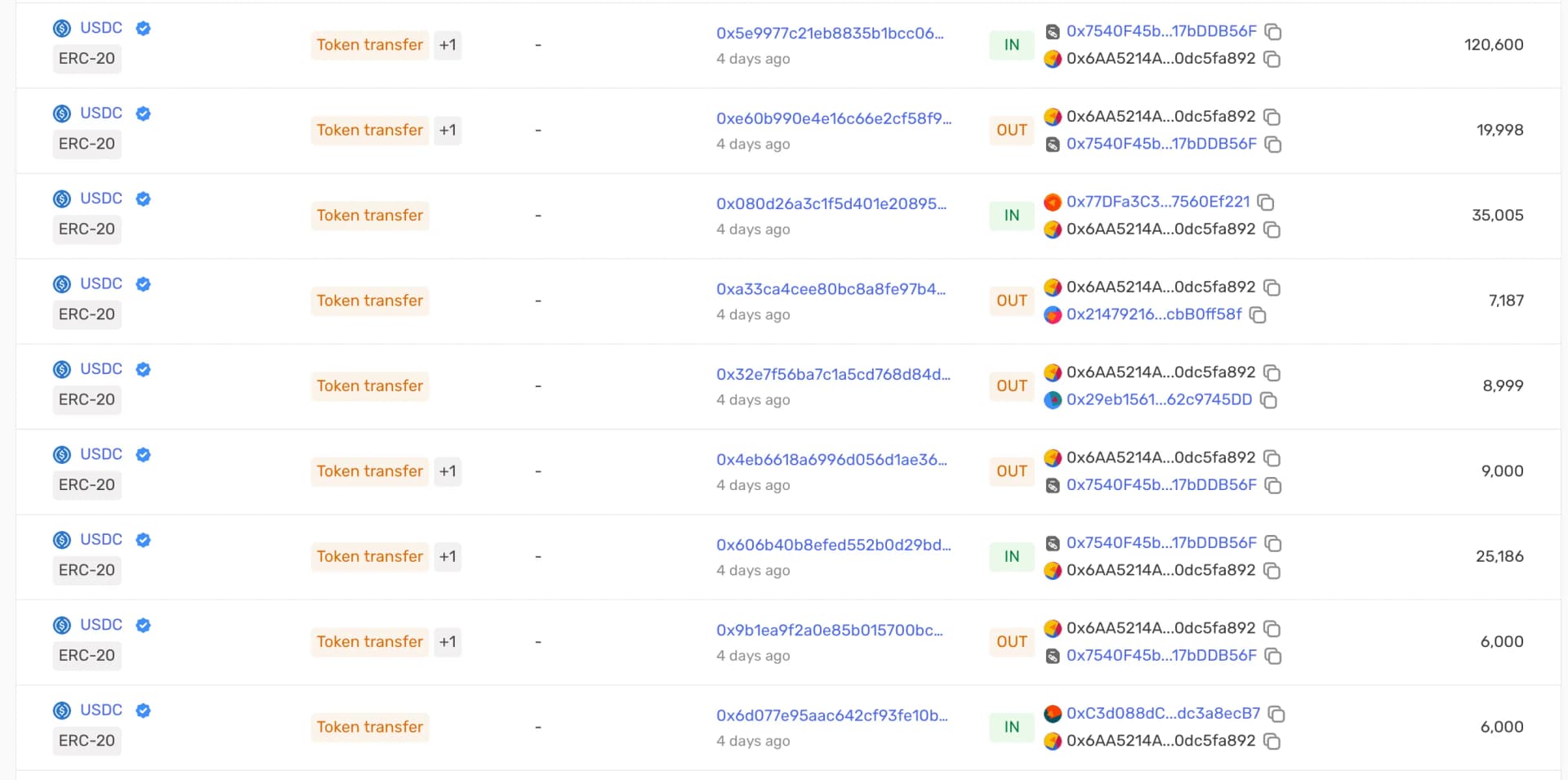Click the USDC token logo in the first row
1568x780 pixels.
click(61, 27)
